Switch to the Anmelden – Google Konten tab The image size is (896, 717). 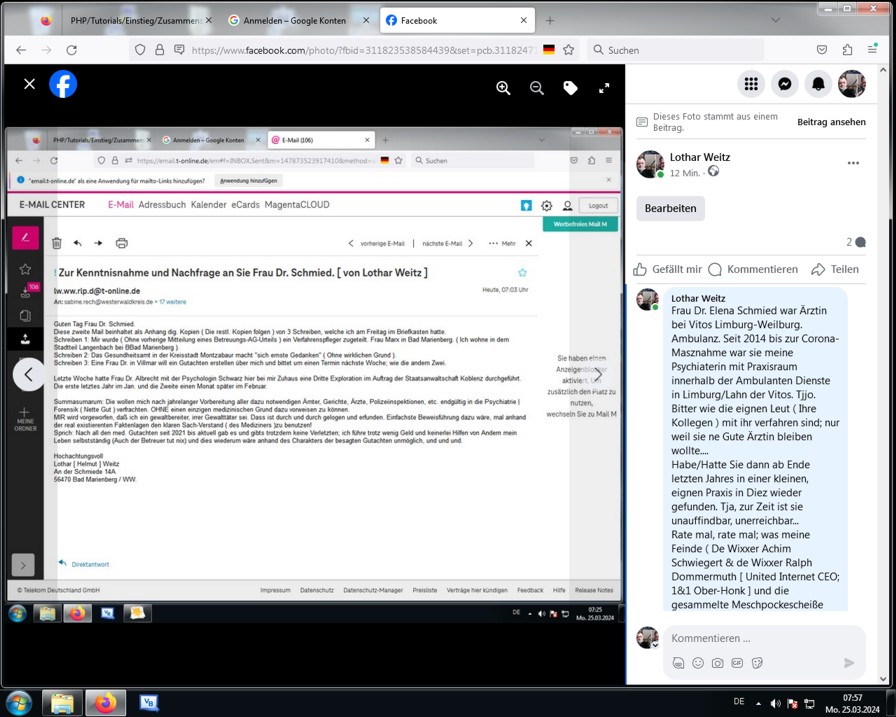289,20
